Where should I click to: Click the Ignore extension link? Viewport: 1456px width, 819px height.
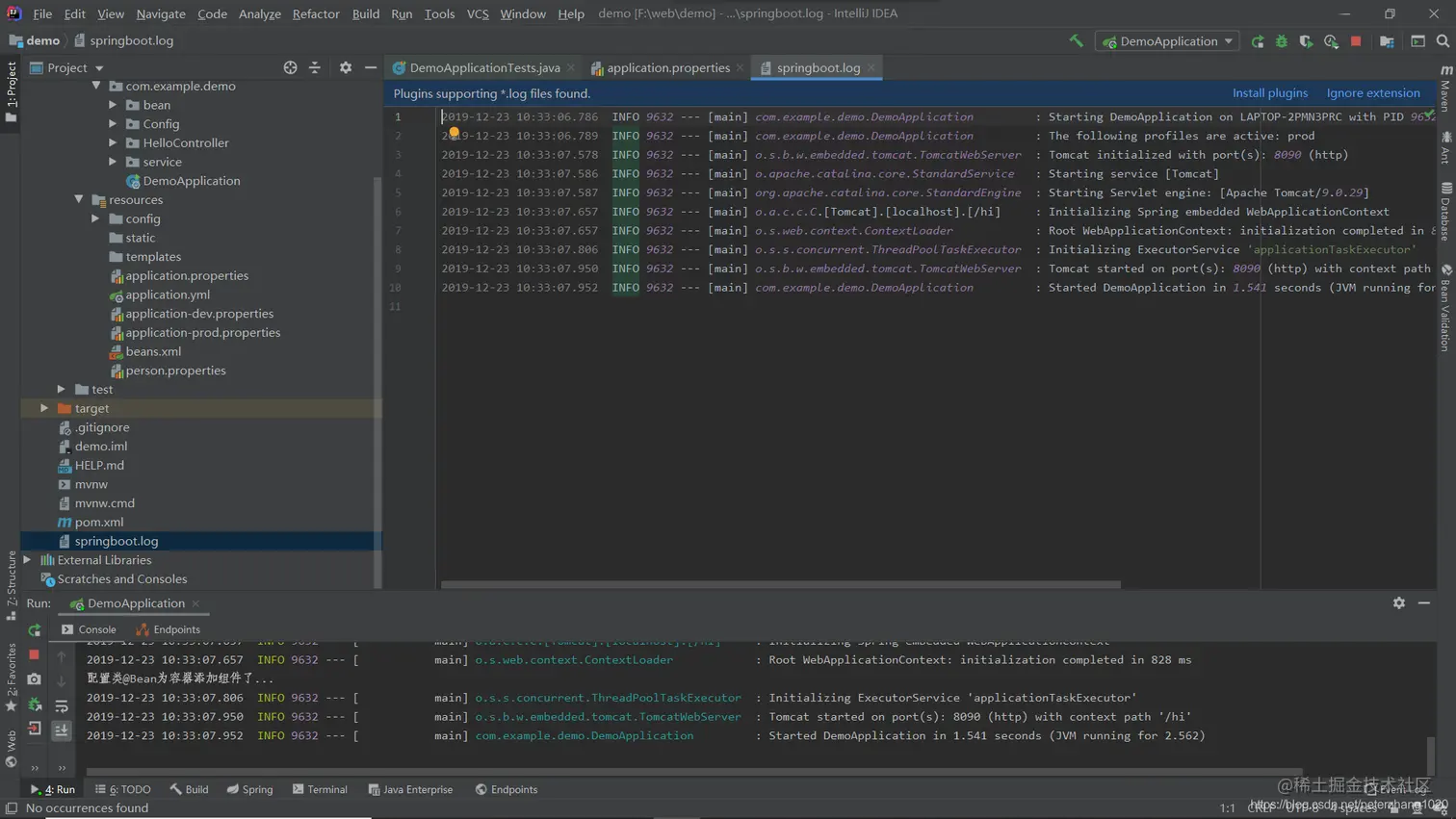pos(1372,93)
